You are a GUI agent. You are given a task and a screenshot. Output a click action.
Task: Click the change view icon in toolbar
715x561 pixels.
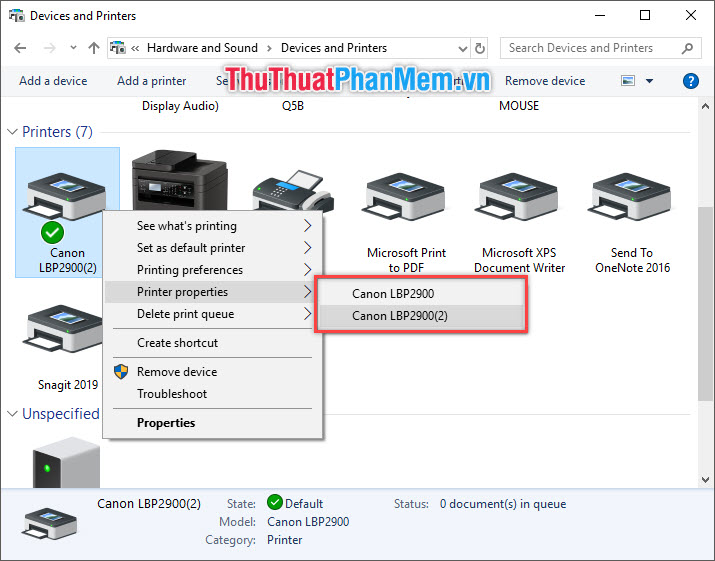[x=628, y=81]
